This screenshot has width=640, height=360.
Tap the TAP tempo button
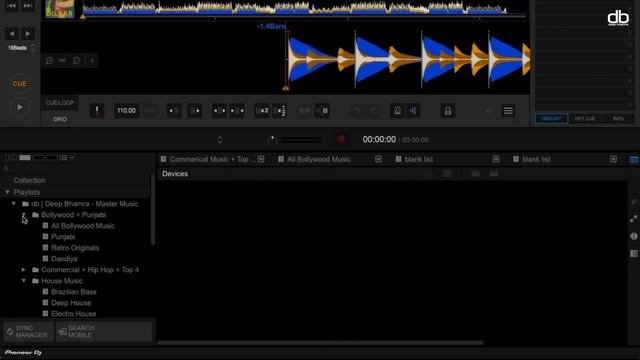150,111
